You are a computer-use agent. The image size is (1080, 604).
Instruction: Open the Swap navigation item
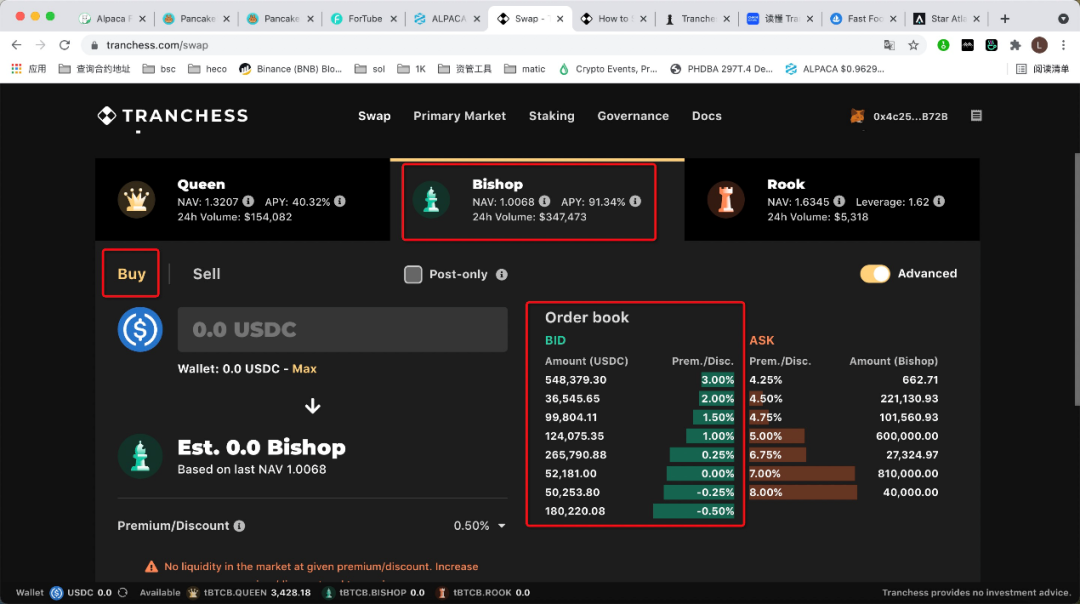pyautogui.click(x=374, y=116)
